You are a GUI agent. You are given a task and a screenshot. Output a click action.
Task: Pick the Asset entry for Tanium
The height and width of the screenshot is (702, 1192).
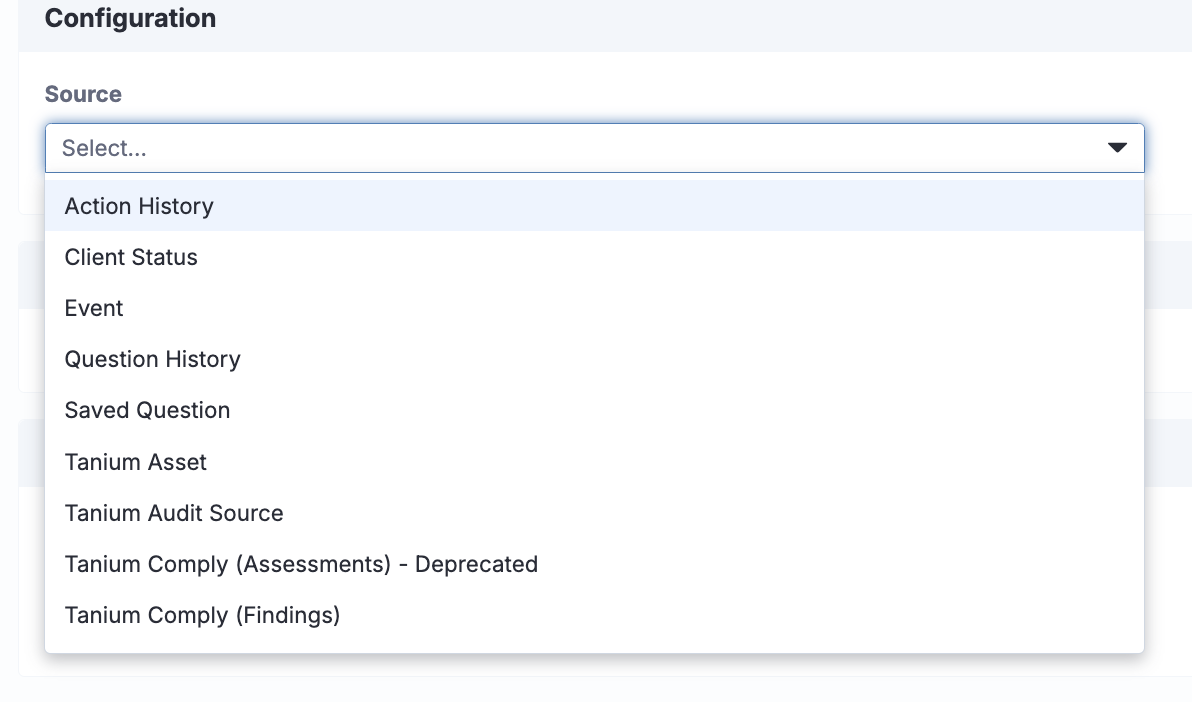pyautogui.click(x=135, y=462)
